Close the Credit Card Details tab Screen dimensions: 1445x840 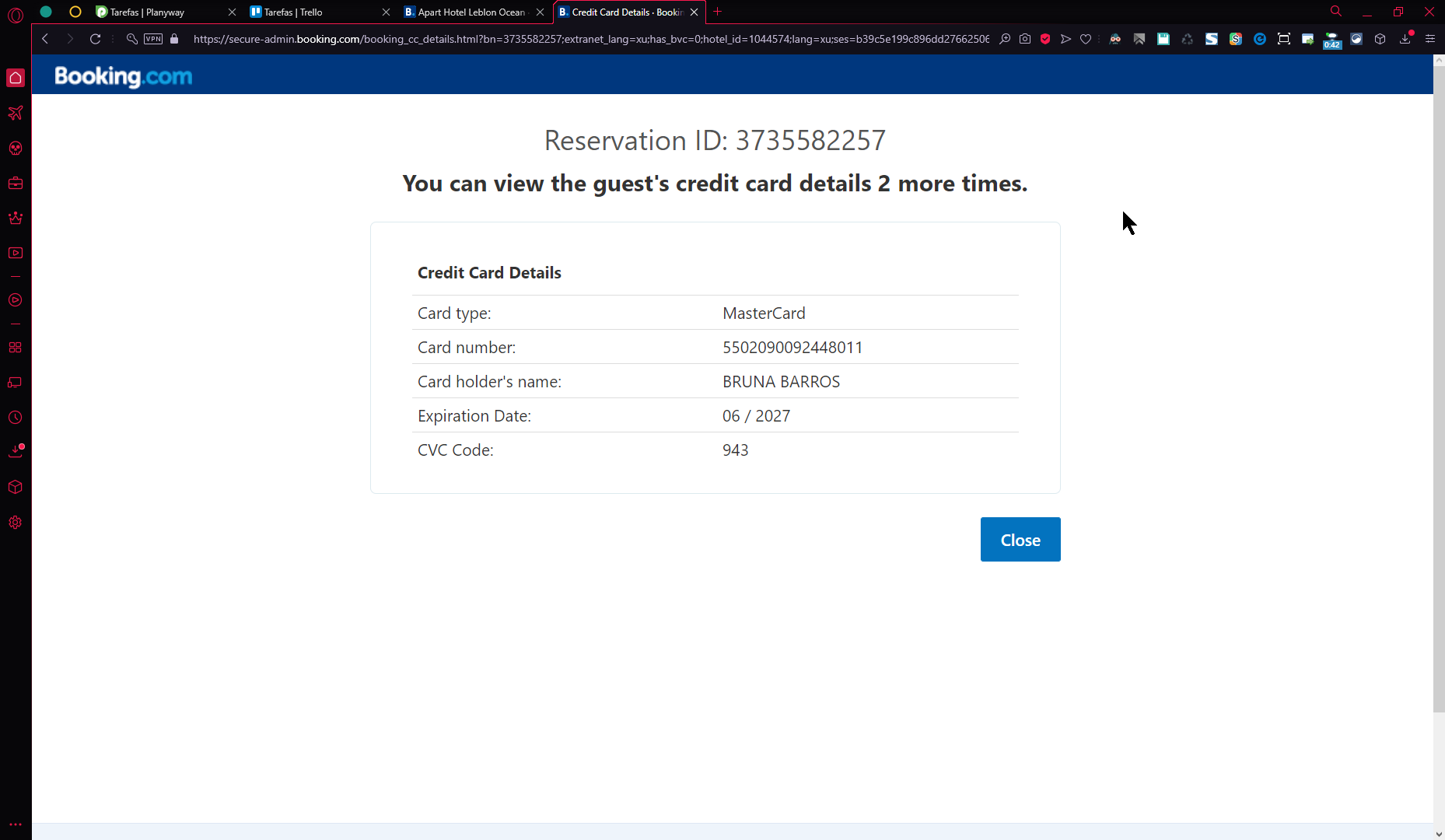694,12
